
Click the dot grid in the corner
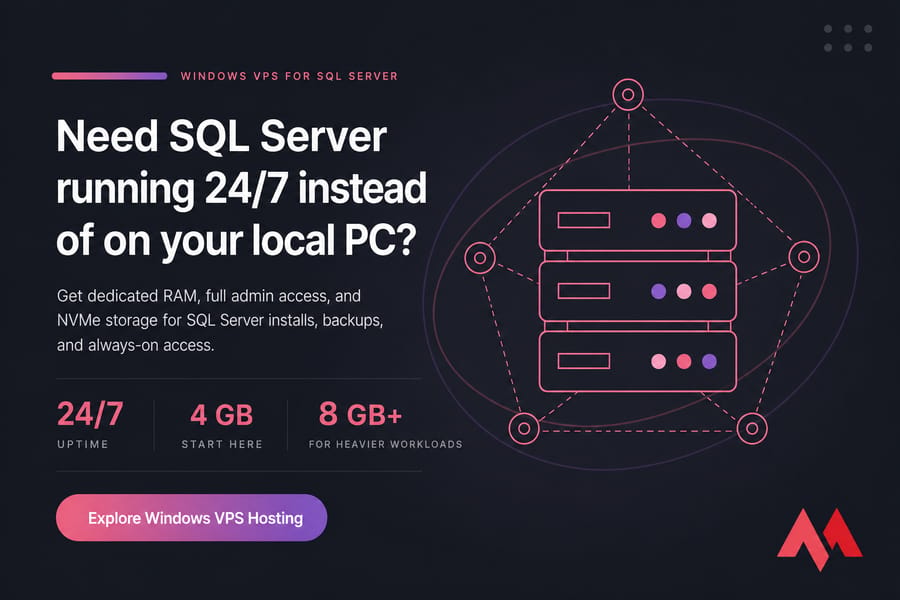click(x=848, y=38)
